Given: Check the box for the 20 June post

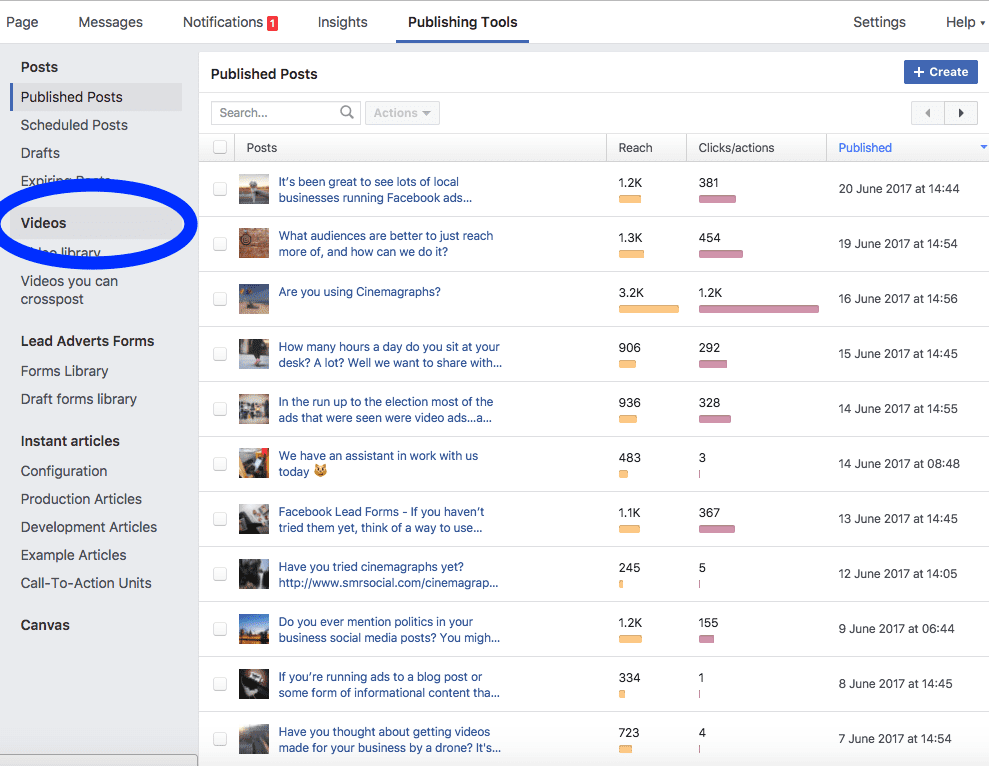Looking at the screenshot, I should click(219, 189).
